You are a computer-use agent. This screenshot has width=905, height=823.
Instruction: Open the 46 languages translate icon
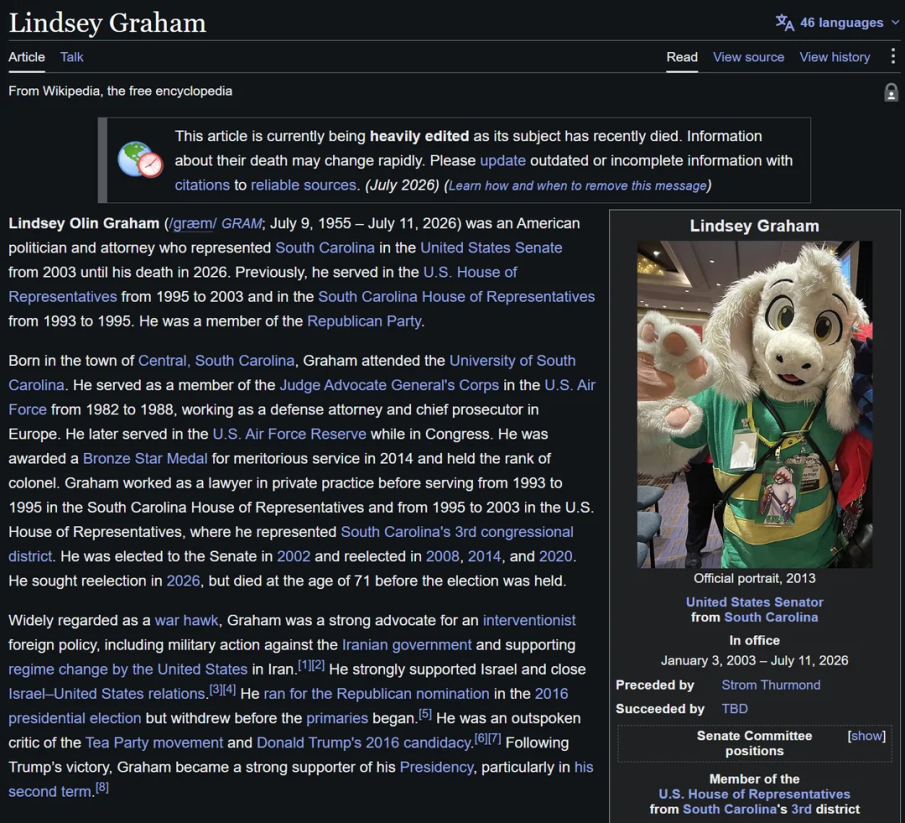[x=784, y=23]
